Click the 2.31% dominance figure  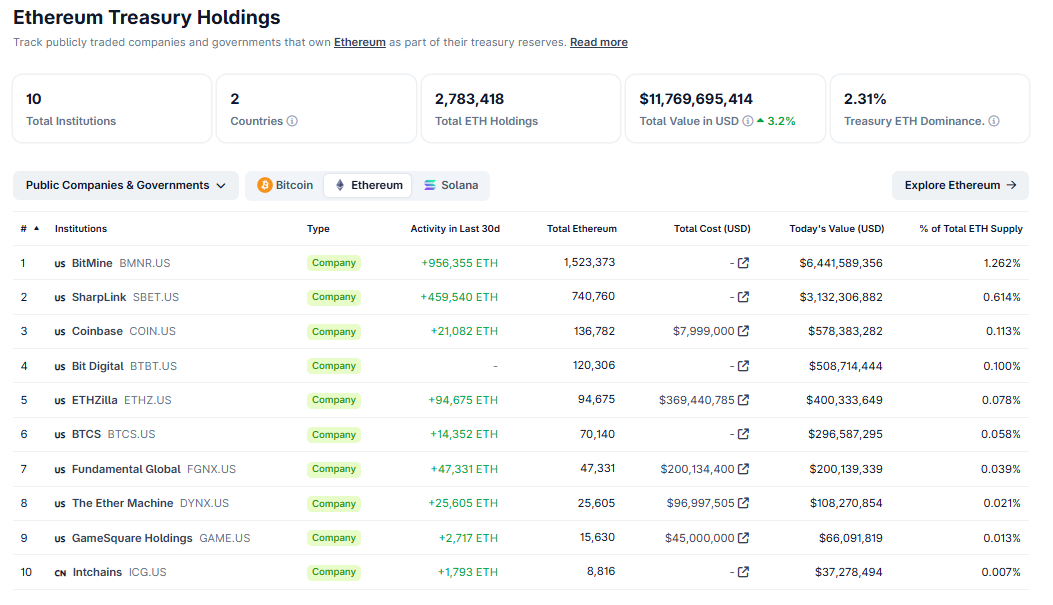865,99
